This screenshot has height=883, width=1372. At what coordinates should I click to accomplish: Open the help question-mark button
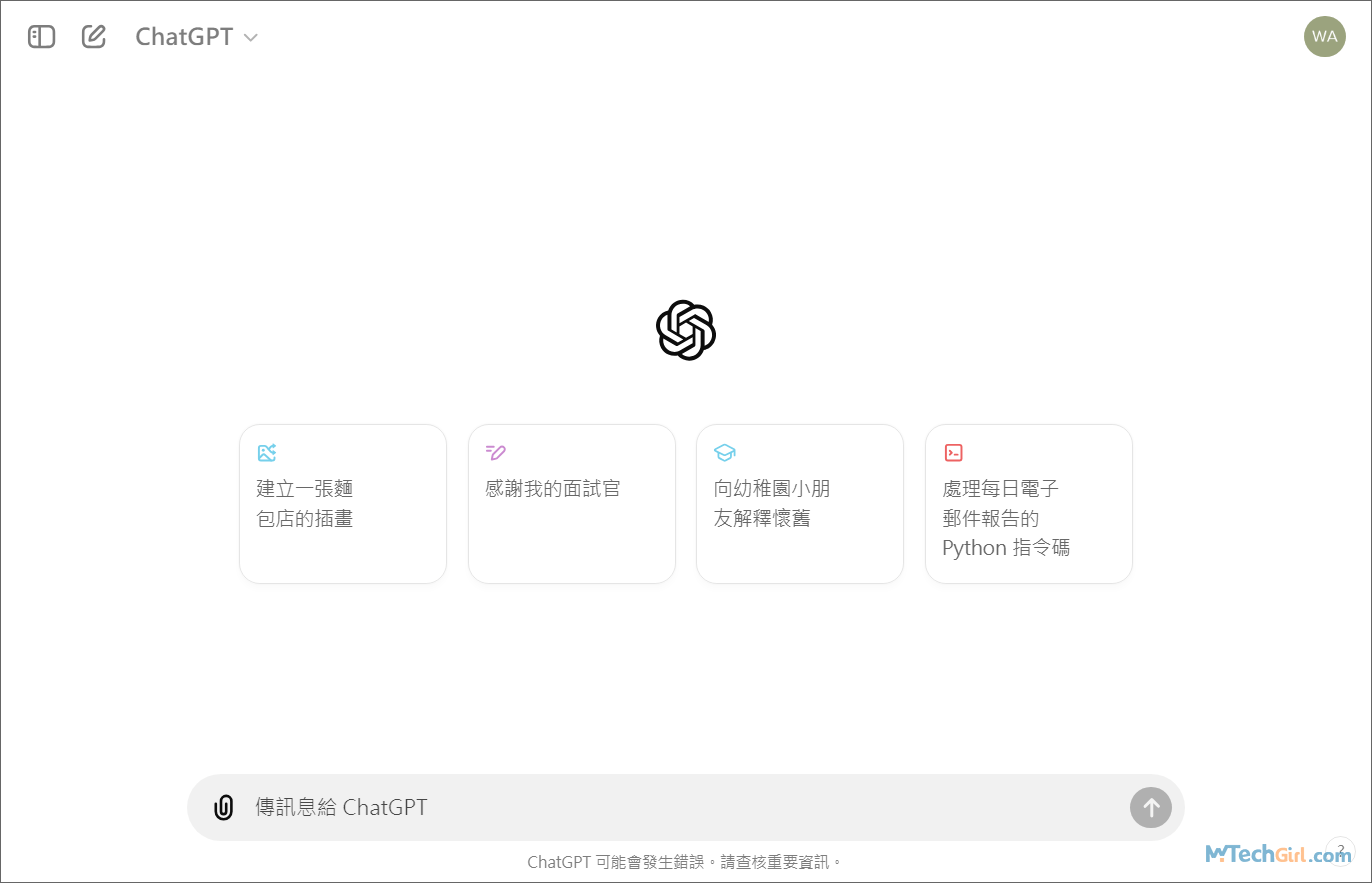[1340, 850]
